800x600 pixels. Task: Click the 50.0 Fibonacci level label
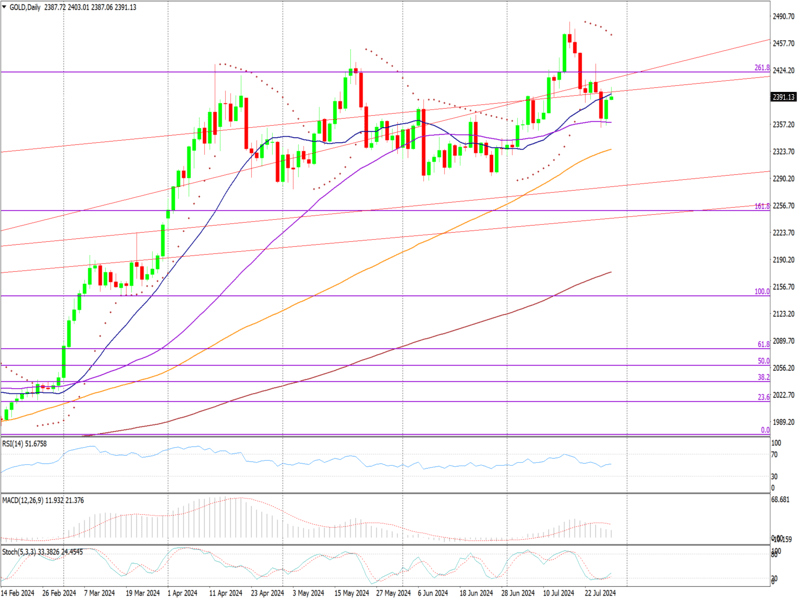click(762, 361)
